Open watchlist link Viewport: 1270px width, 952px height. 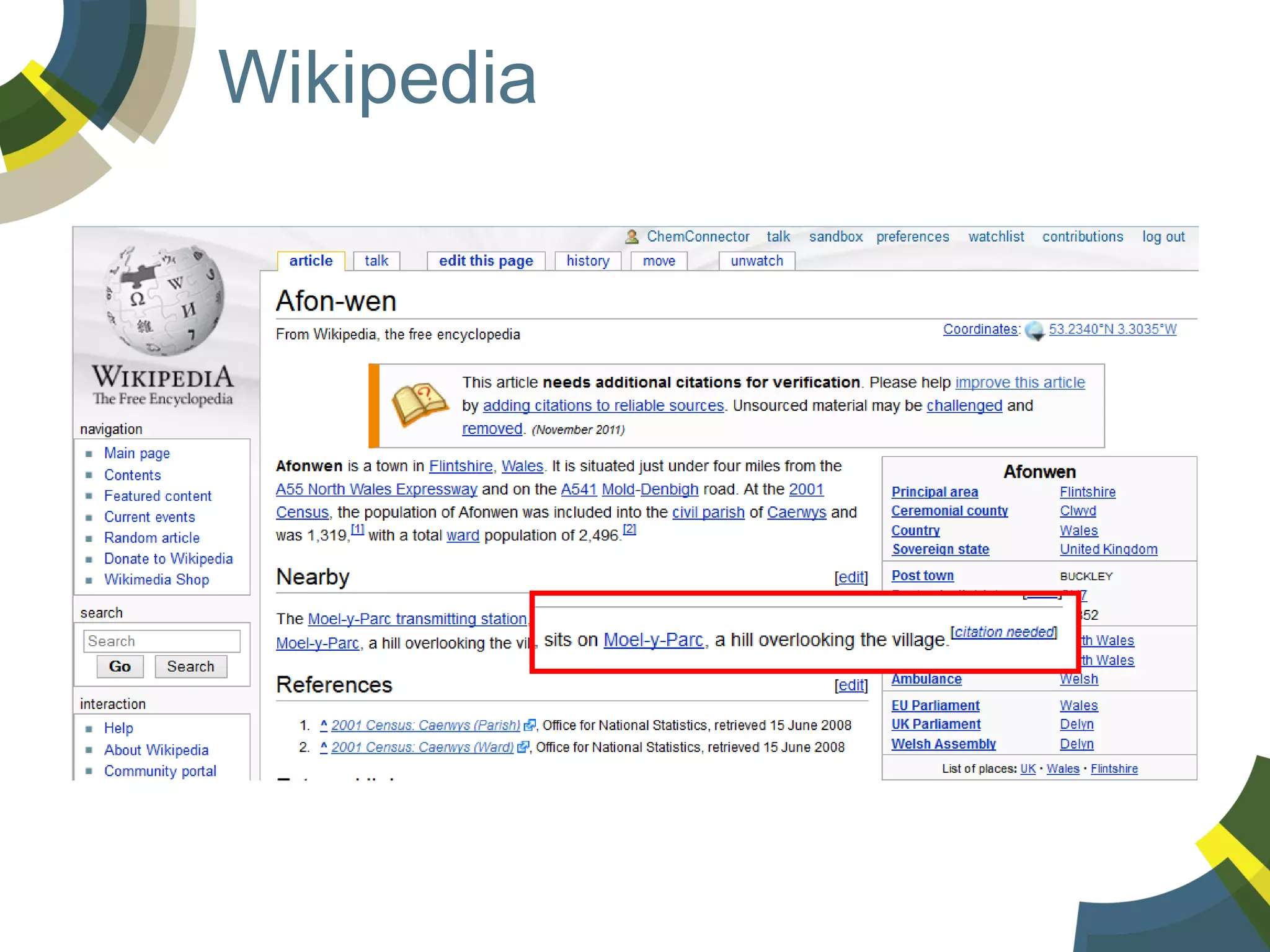pos(996,237)
